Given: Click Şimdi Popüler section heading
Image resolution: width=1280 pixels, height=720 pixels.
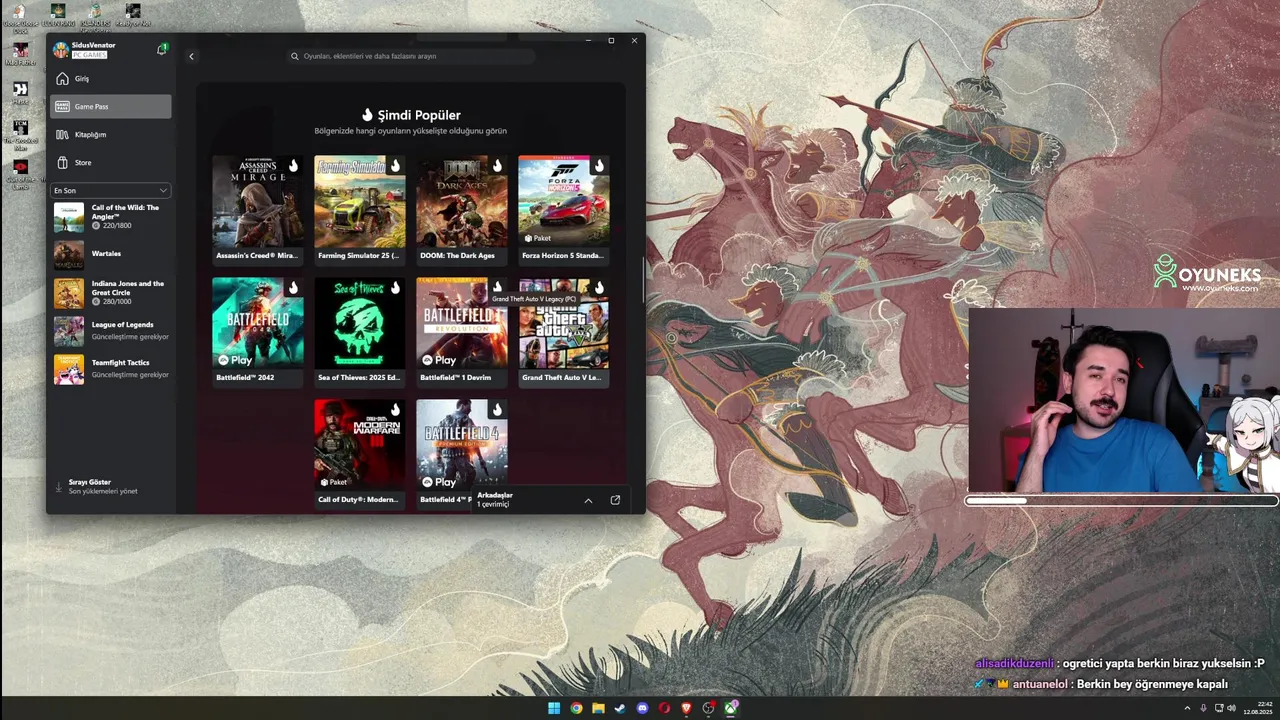Looking at the screenshot, I should point(411,115).
